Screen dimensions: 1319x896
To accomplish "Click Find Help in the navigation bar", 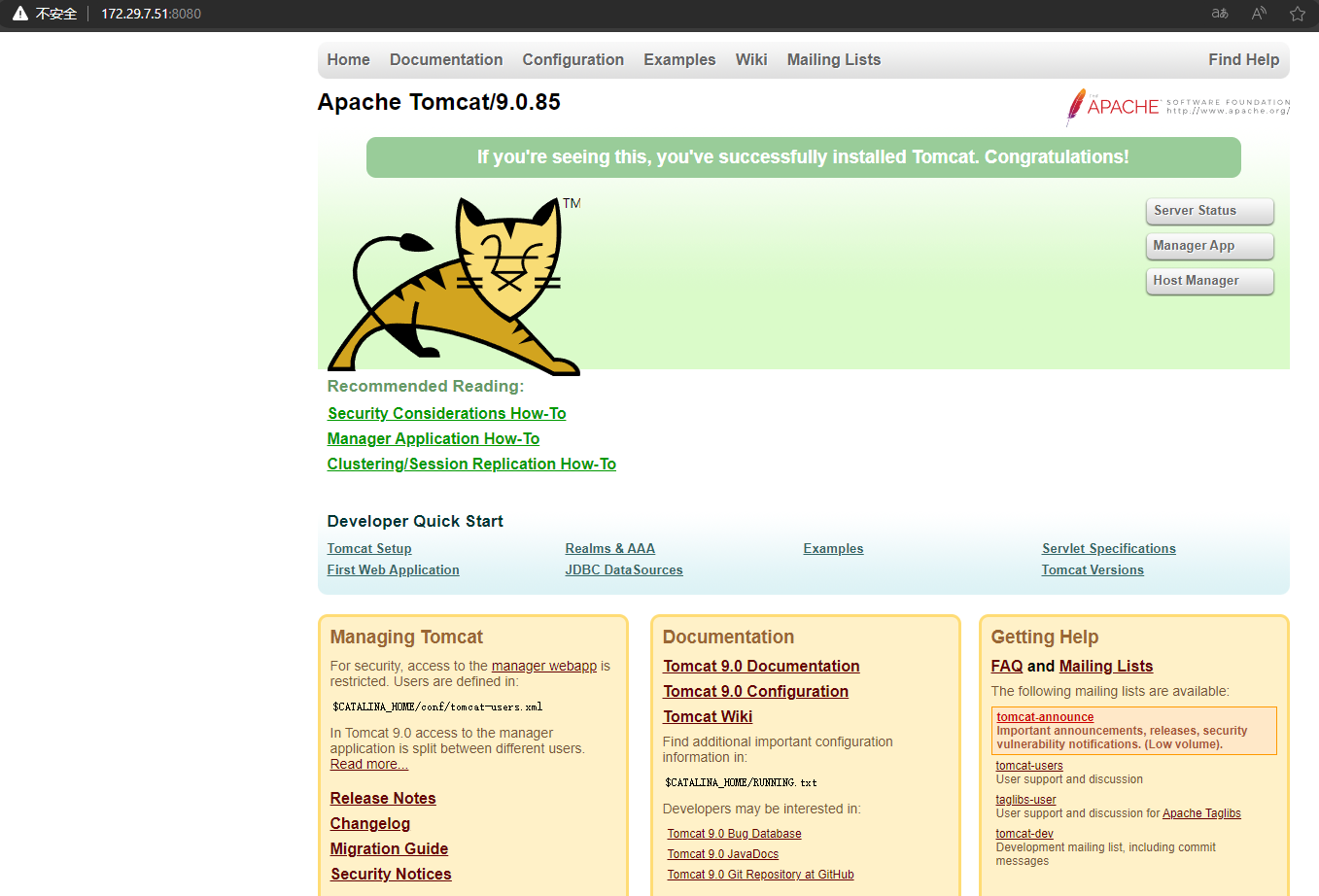I will tap(1243, 59).
